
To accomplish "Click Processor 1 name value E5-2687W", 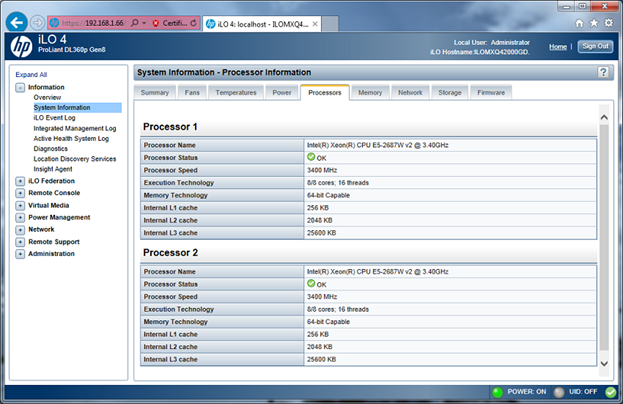I will coord(377,145).
